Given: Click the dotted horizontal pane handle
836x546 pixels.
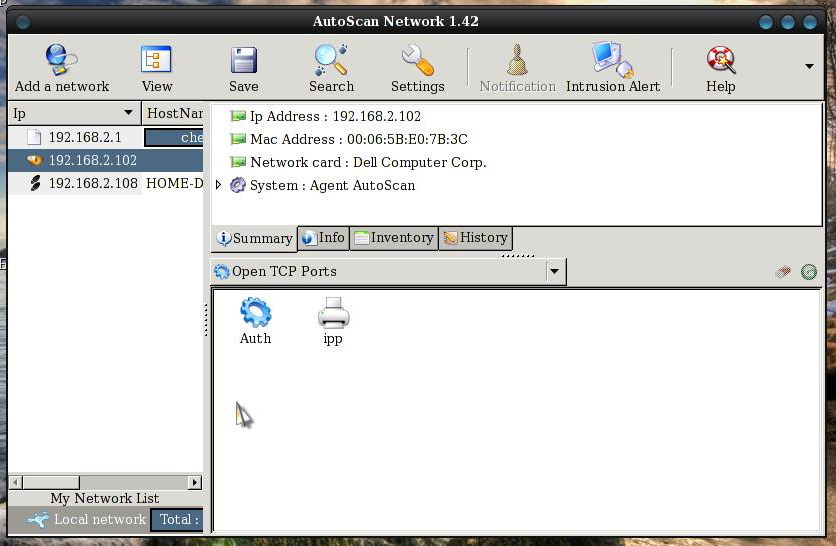Looking at the screenshot, I should (x=517, y=255).
